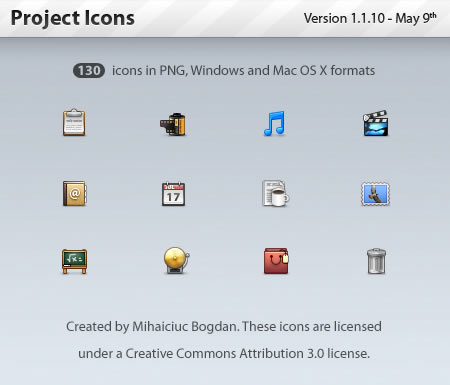Screen dimensions: 450x385
Task: Click the 'Created by Mihaiciuc Bogdan' line
Action: (x=224, y=327)
